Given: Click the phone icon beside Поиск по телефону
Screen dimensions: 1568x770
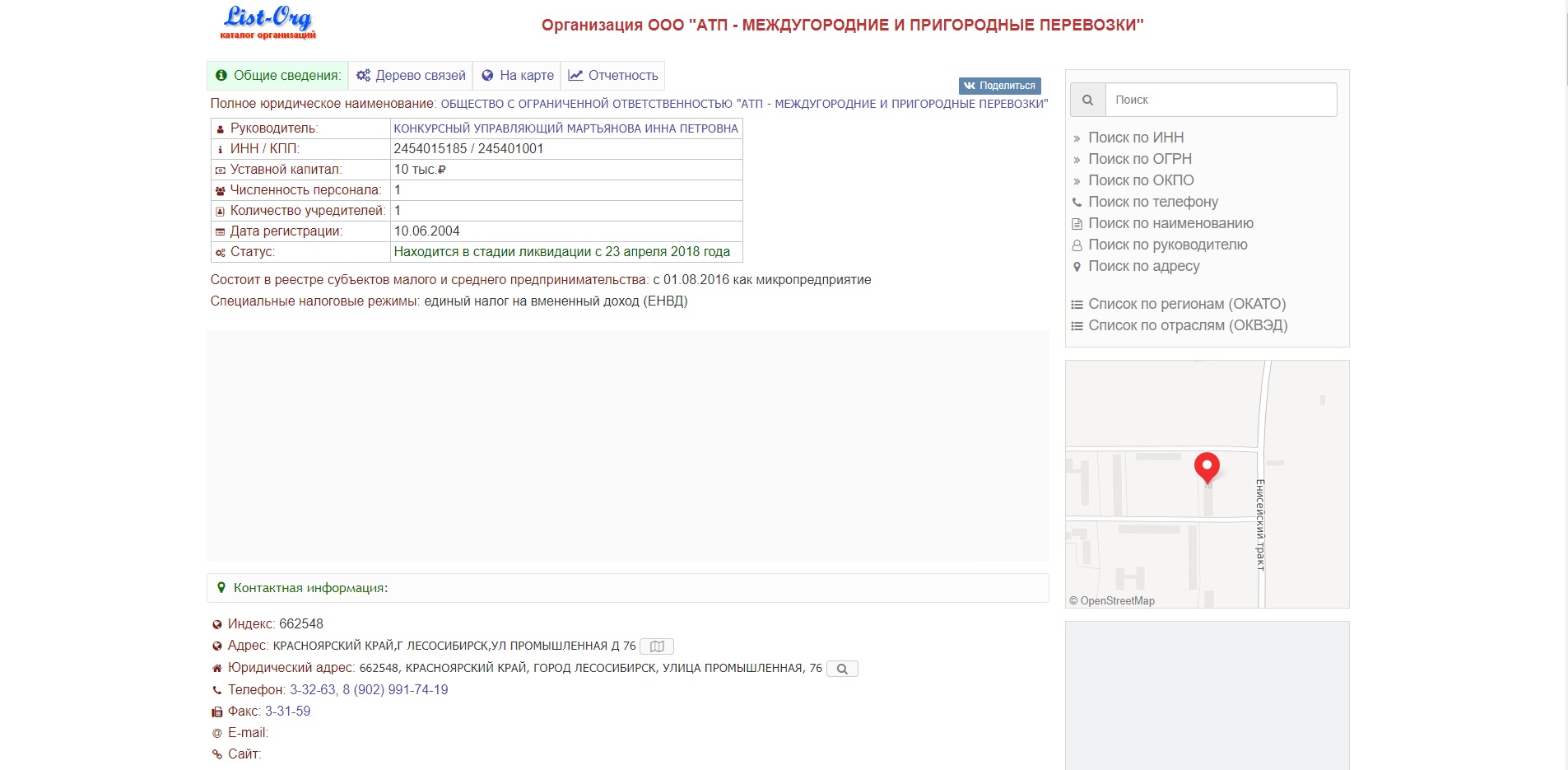Looking at the screenshot, I should [1077, 202].
